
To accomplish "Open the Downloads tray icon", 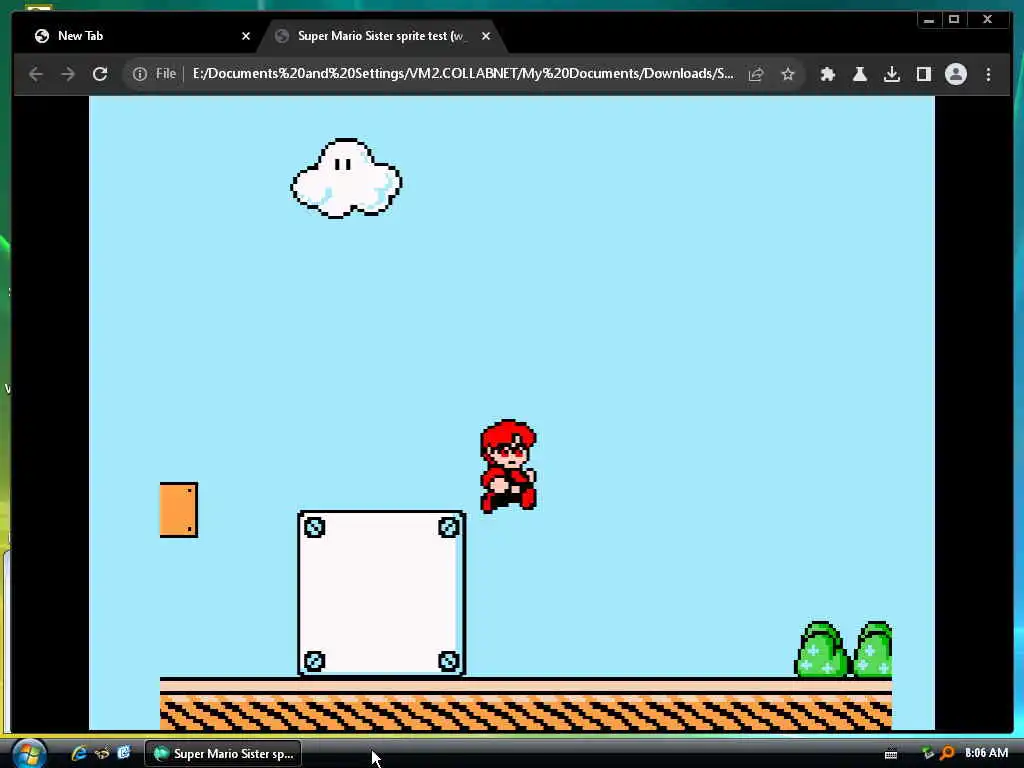I will pyautogui.click(x=891, y=74).
